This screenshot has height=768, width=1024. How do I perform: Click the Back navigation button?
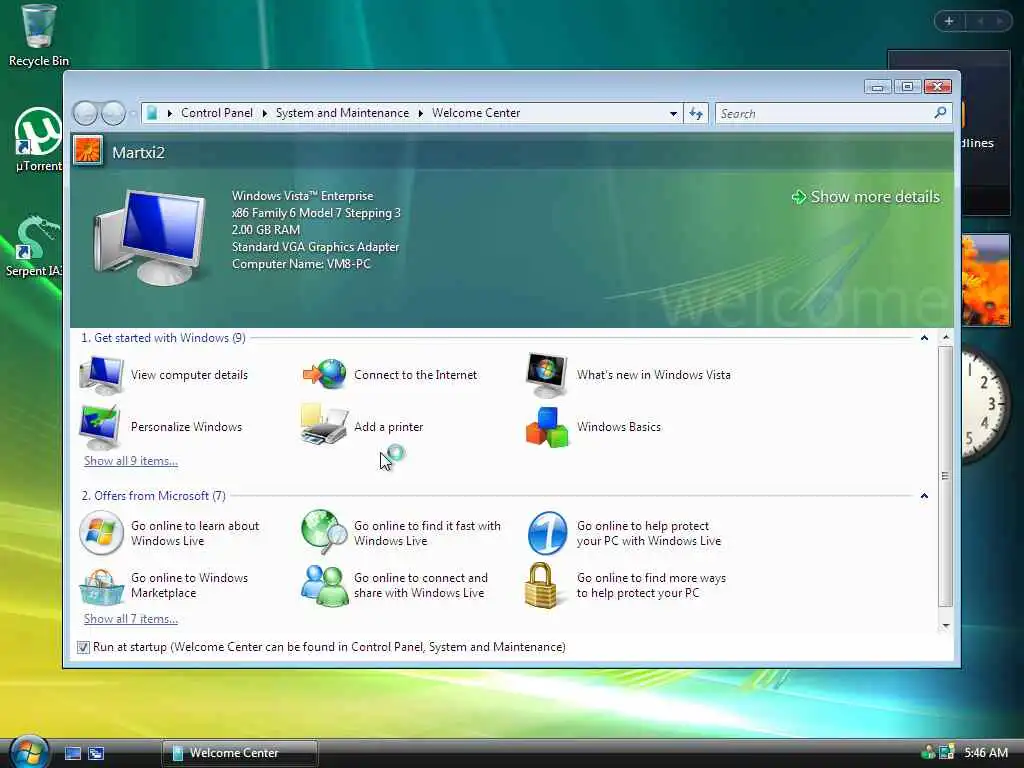(x=86, y=113)
